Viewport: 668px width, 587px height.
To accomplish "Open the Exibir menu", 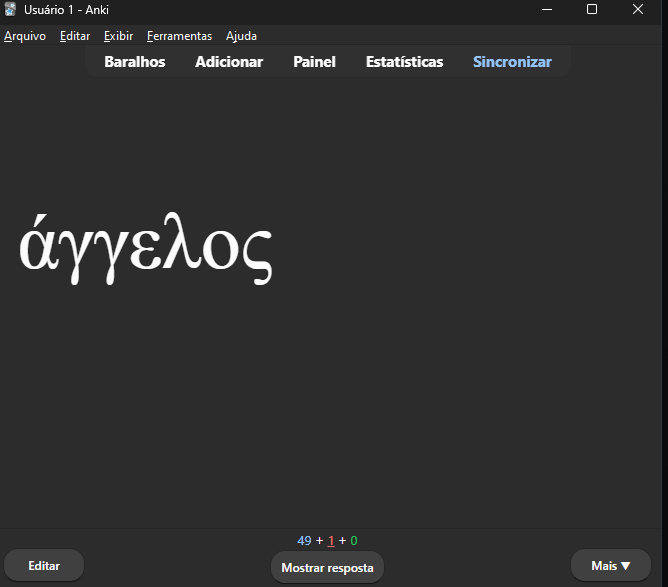I will pyautogui.click(x=118, y=36).
